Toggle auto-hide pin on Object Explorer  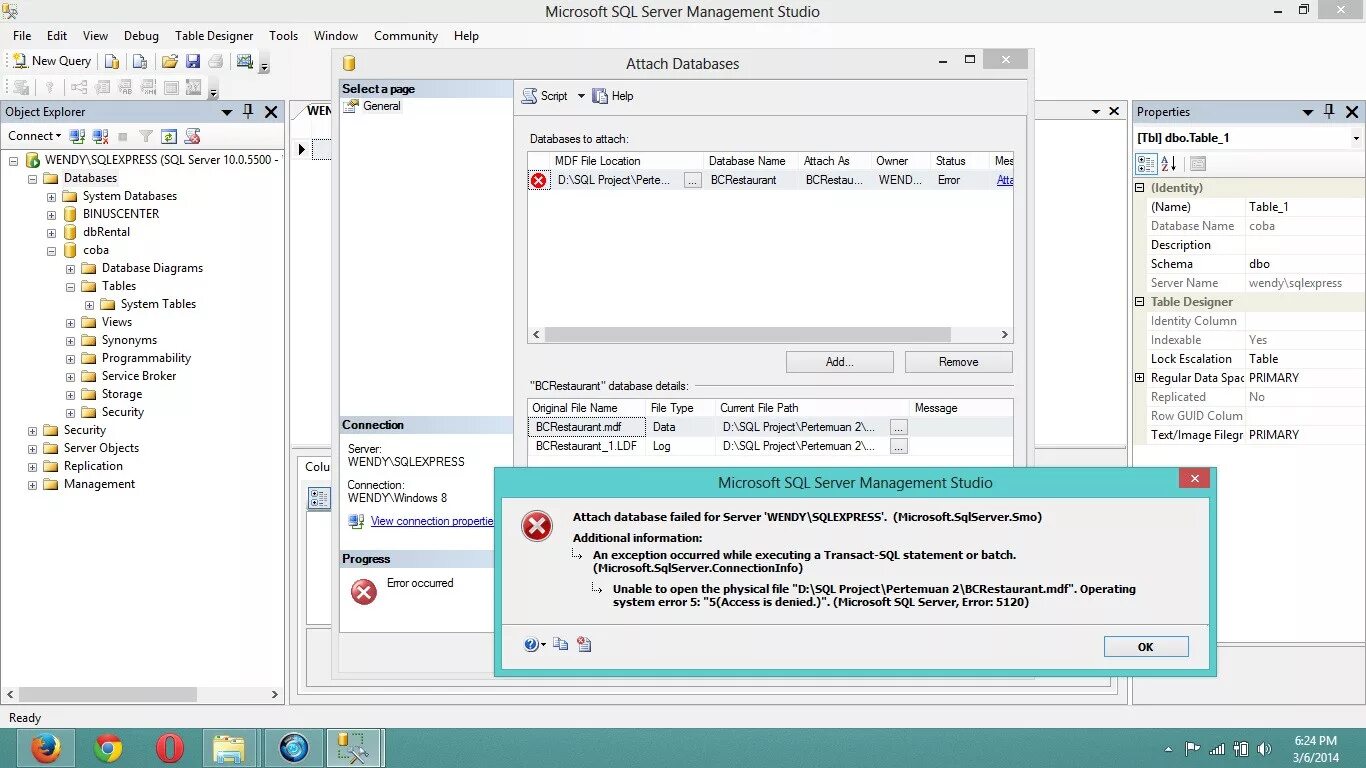pos(249,112)
